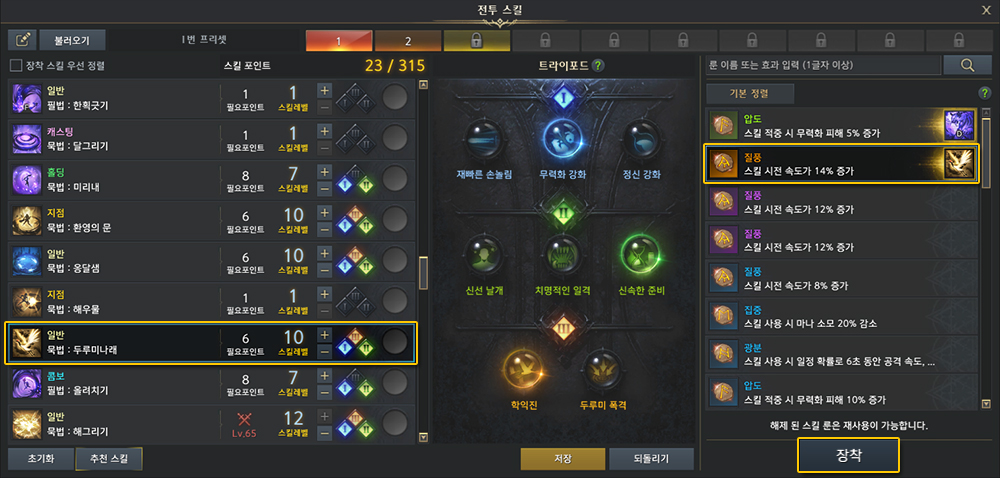
Task: Select the 두루미 폭격 tripod icon
Action: 601,371
